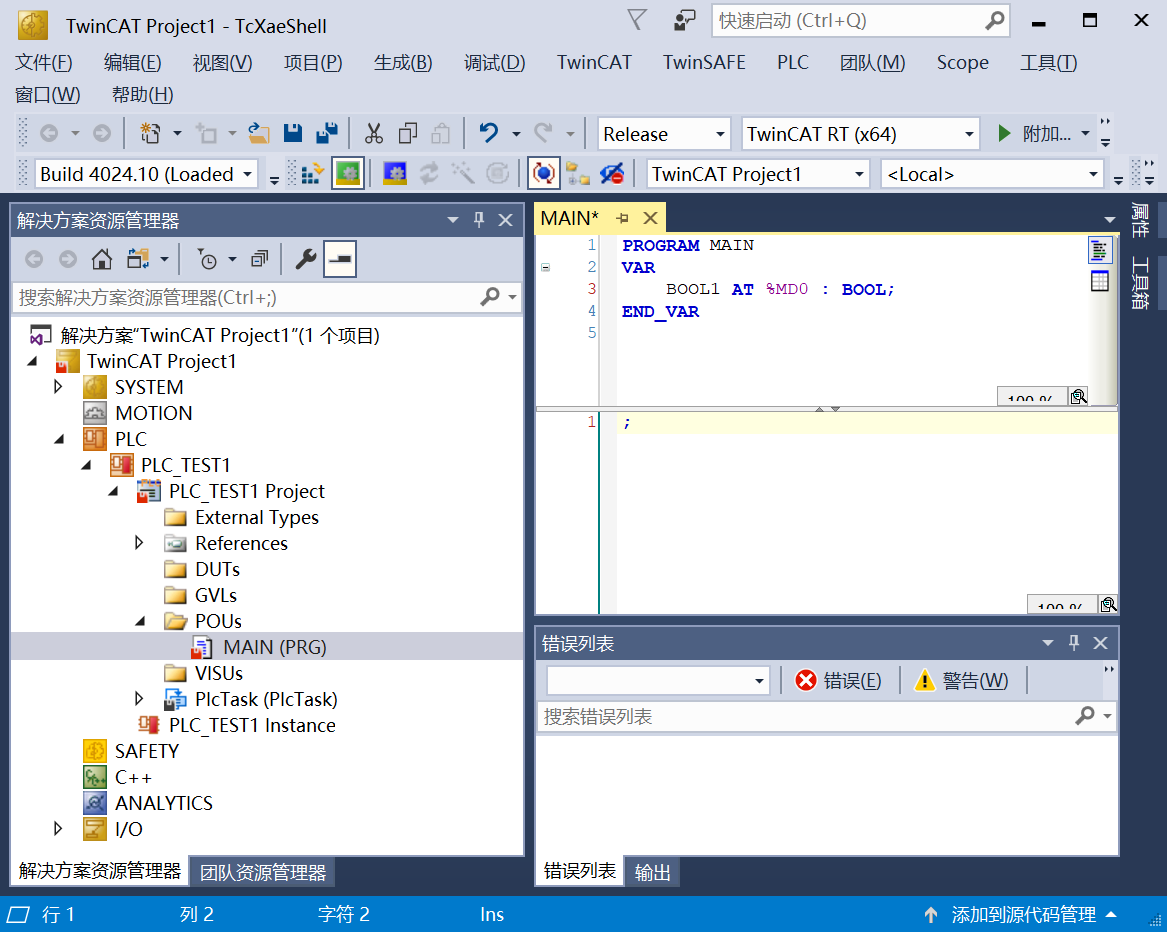This screenshot has width=1167, height=932.
Task: Expand the I/O tree node
Action: (58, 829)
